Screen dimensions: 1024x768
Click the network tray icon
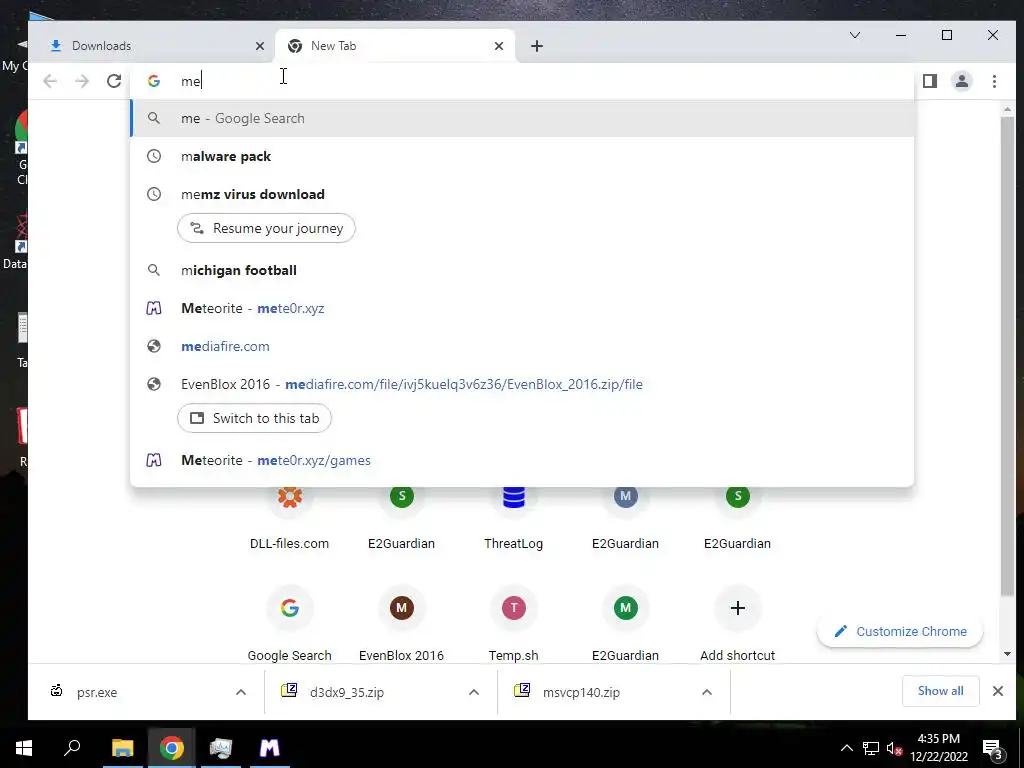(x=871, y=748)
